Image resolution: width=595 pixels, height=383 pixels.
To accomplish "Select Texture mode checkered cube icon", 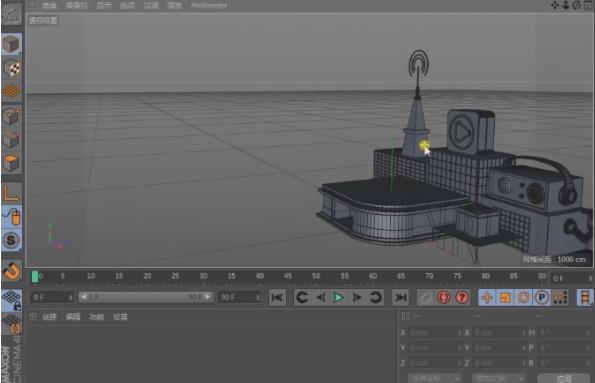I will pos(11,68).
